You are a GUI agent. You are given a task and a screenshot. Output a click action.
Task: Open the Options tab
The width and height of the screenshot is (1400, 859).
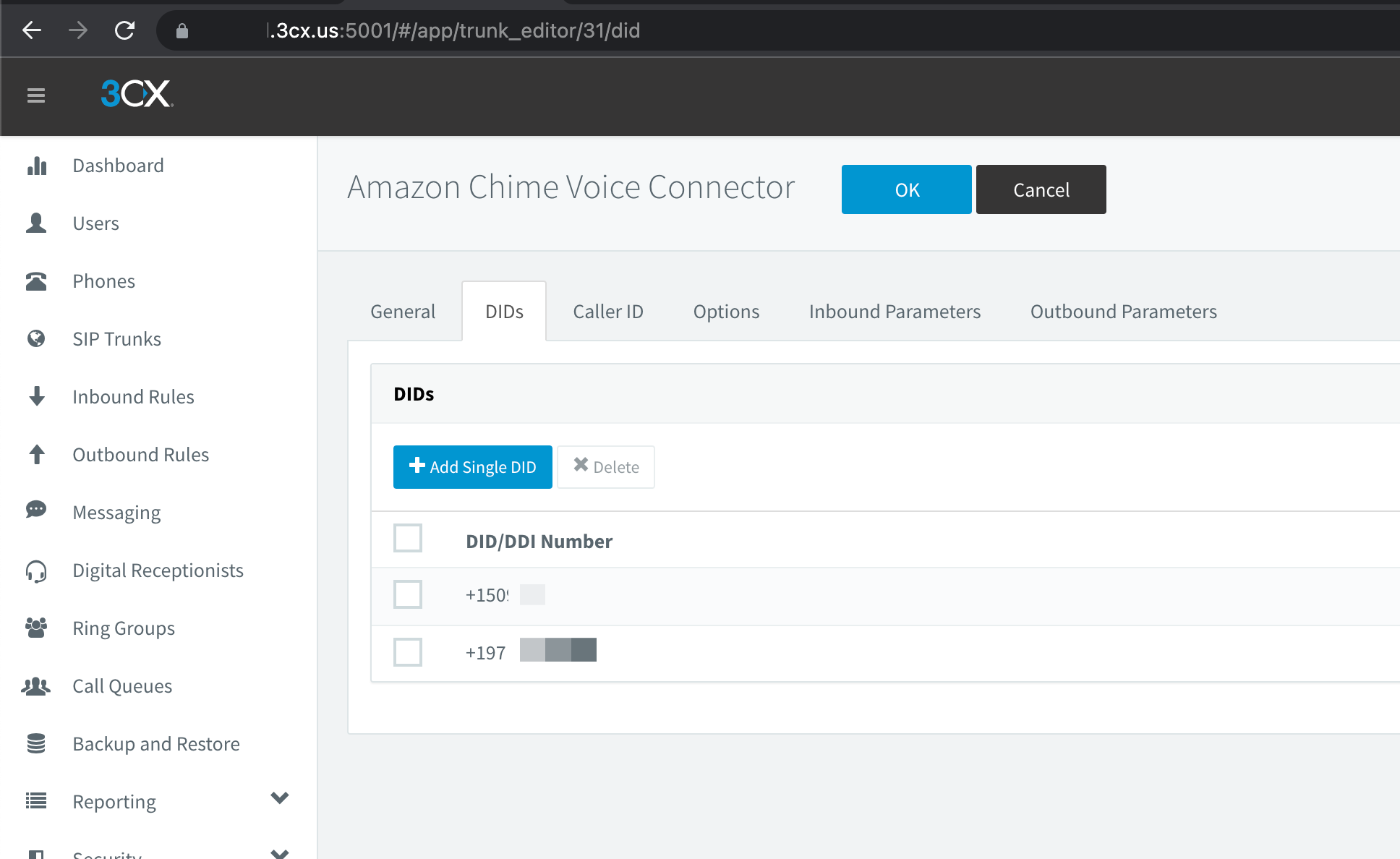click(x=726, y=312)
